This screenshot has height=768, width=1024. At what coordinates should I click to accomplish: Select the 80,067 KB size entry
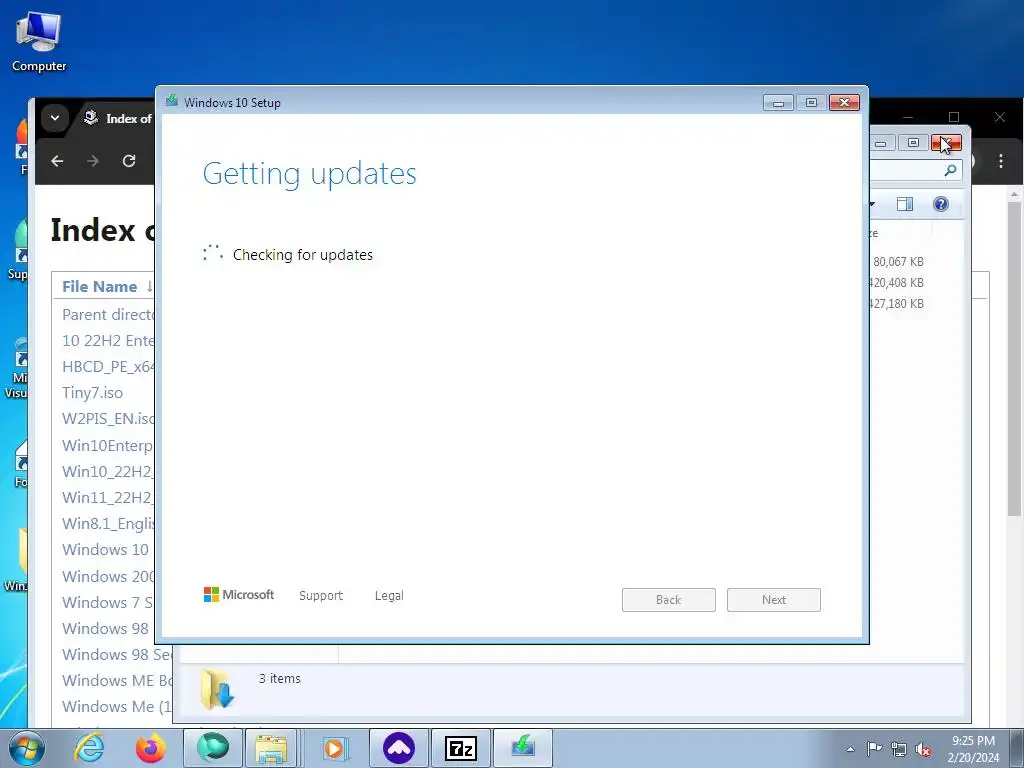click(x=897, y=262)
